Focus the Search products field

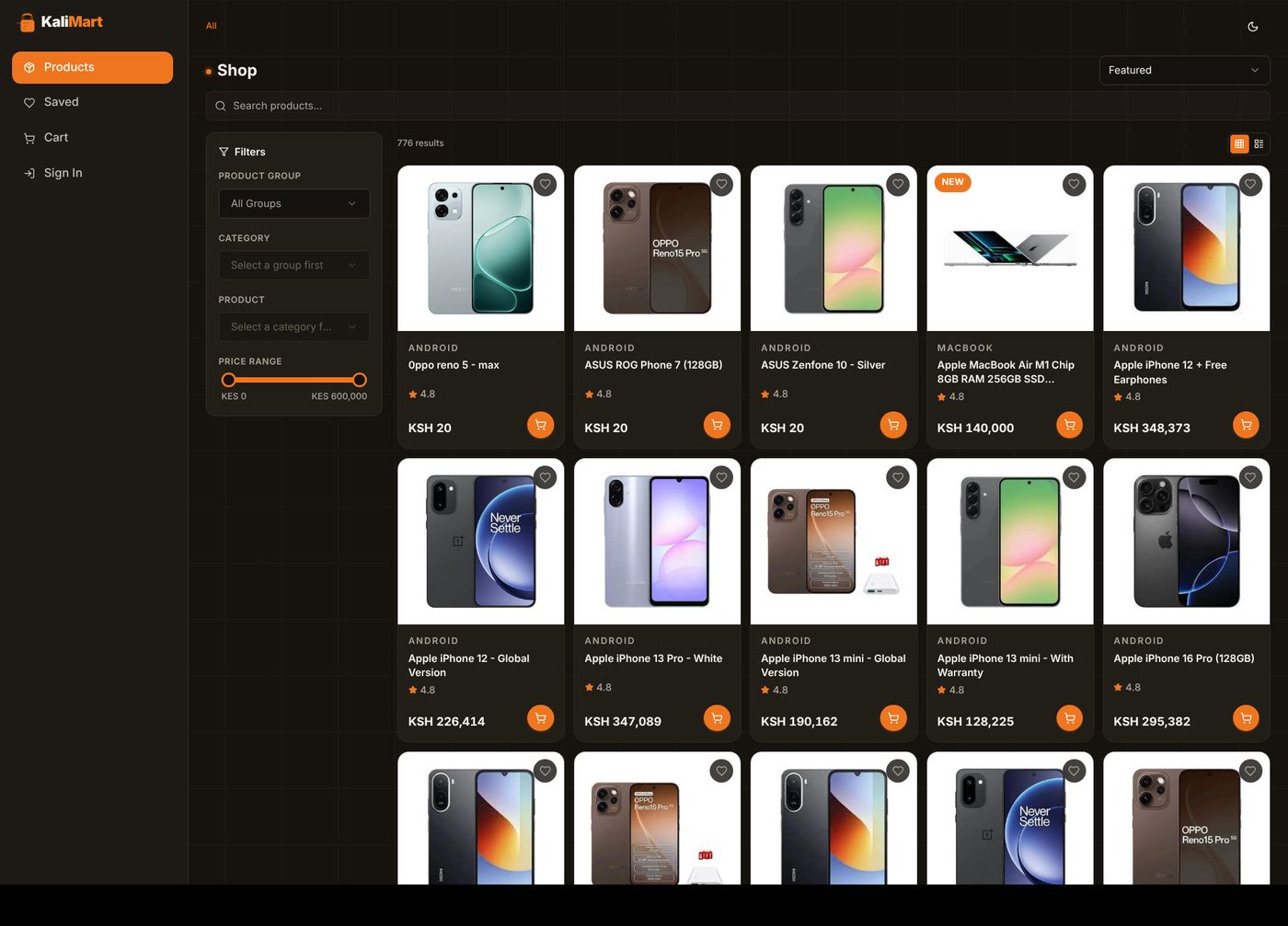point(738,106)
